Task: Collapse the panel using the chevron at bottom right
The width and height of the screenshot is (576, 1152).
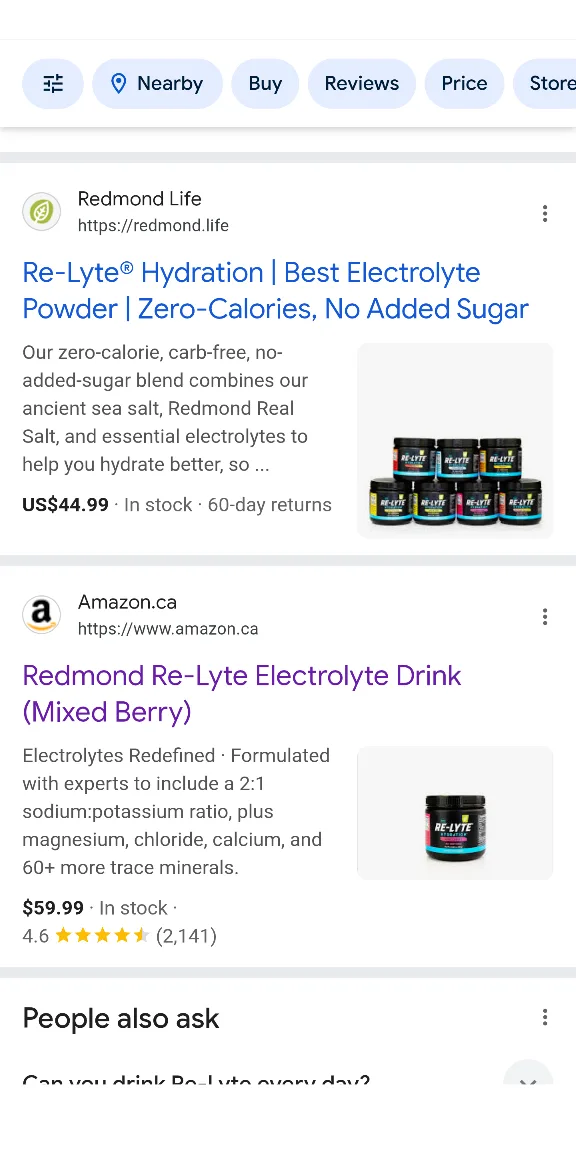Action: 528,1082
